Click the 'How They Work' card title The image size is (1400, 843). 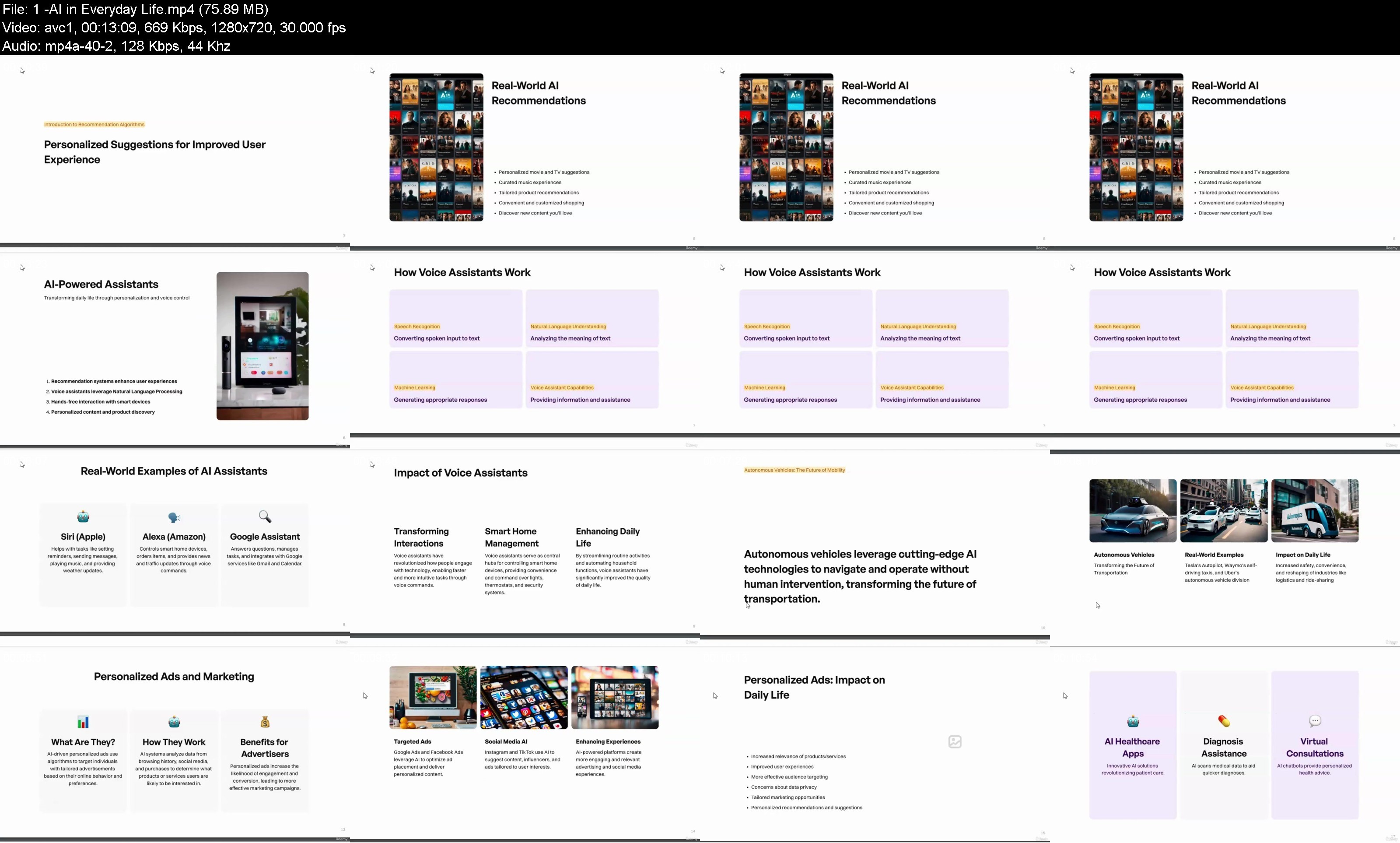[174, 742]
